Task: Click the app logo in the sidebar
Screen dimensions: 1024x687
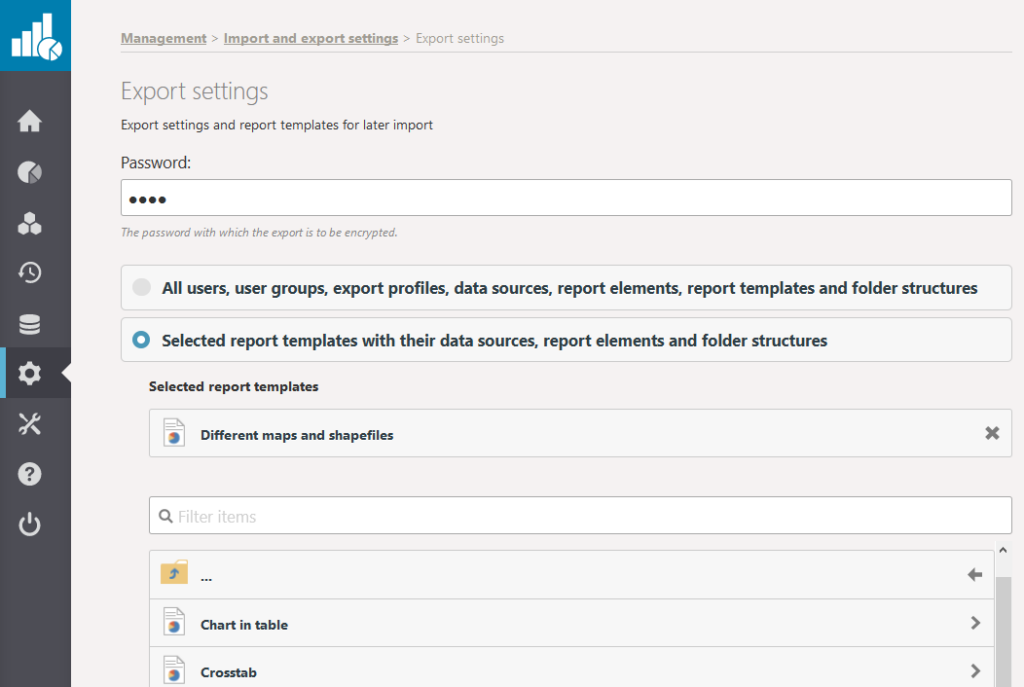Action: point(36,36)
